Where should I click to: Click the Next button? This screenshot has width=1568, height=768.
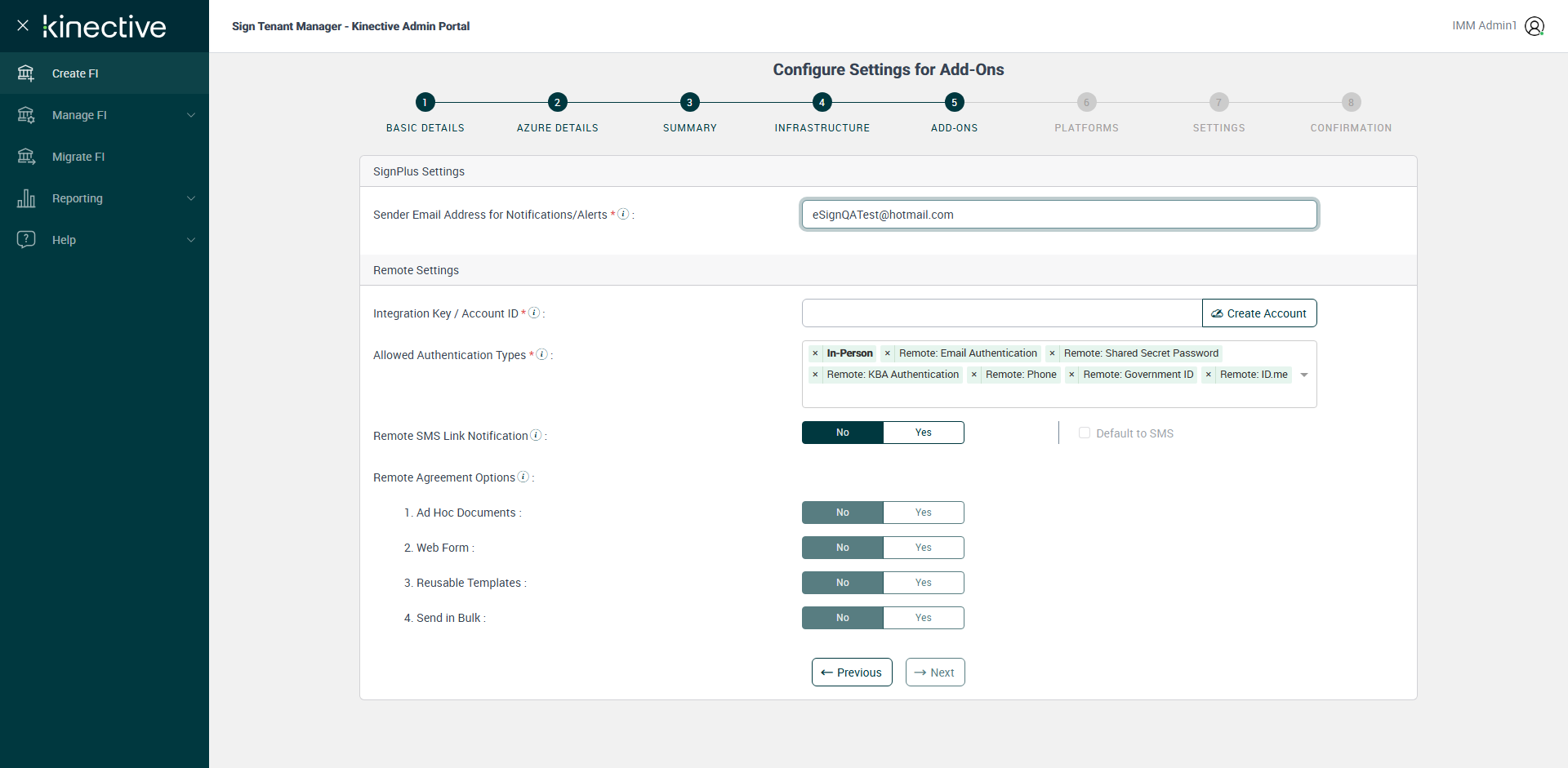[x=935, y=673]
